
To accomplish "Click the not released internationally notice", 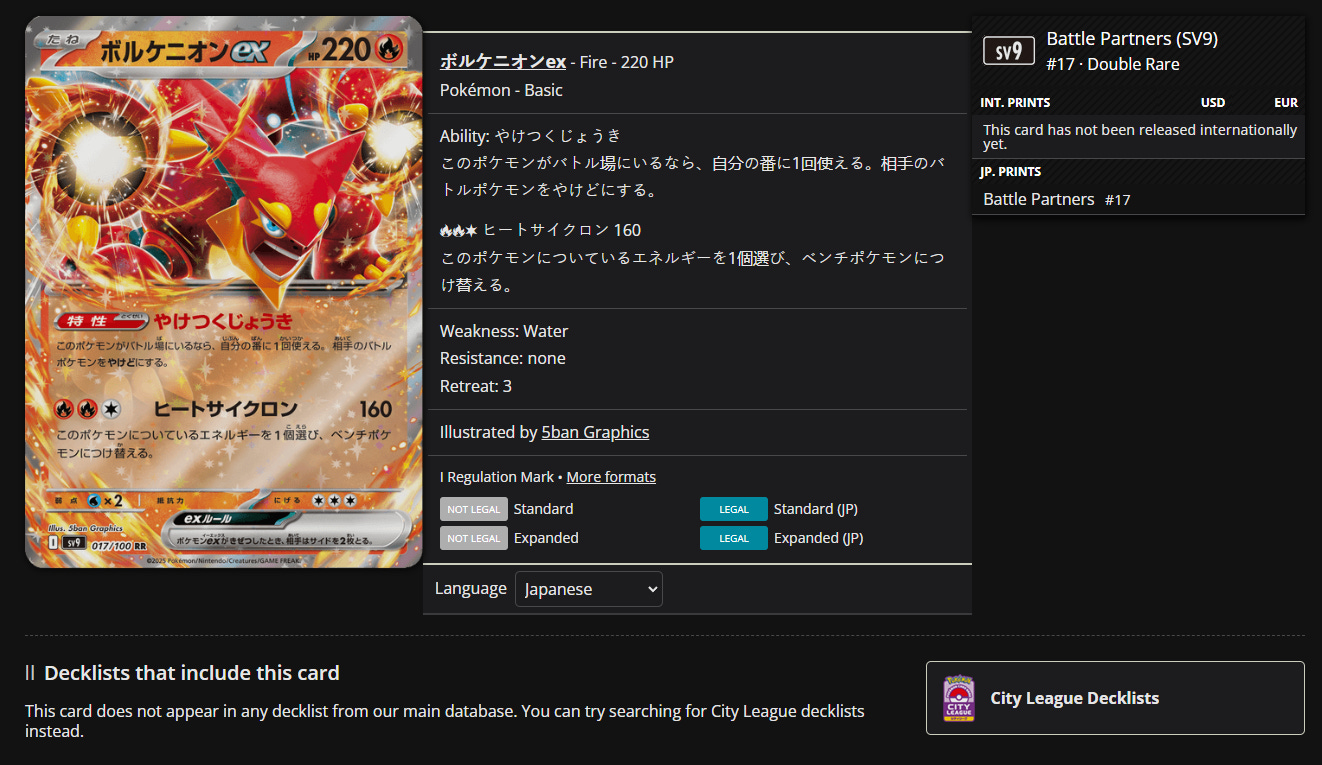I will coord(1140,137).
